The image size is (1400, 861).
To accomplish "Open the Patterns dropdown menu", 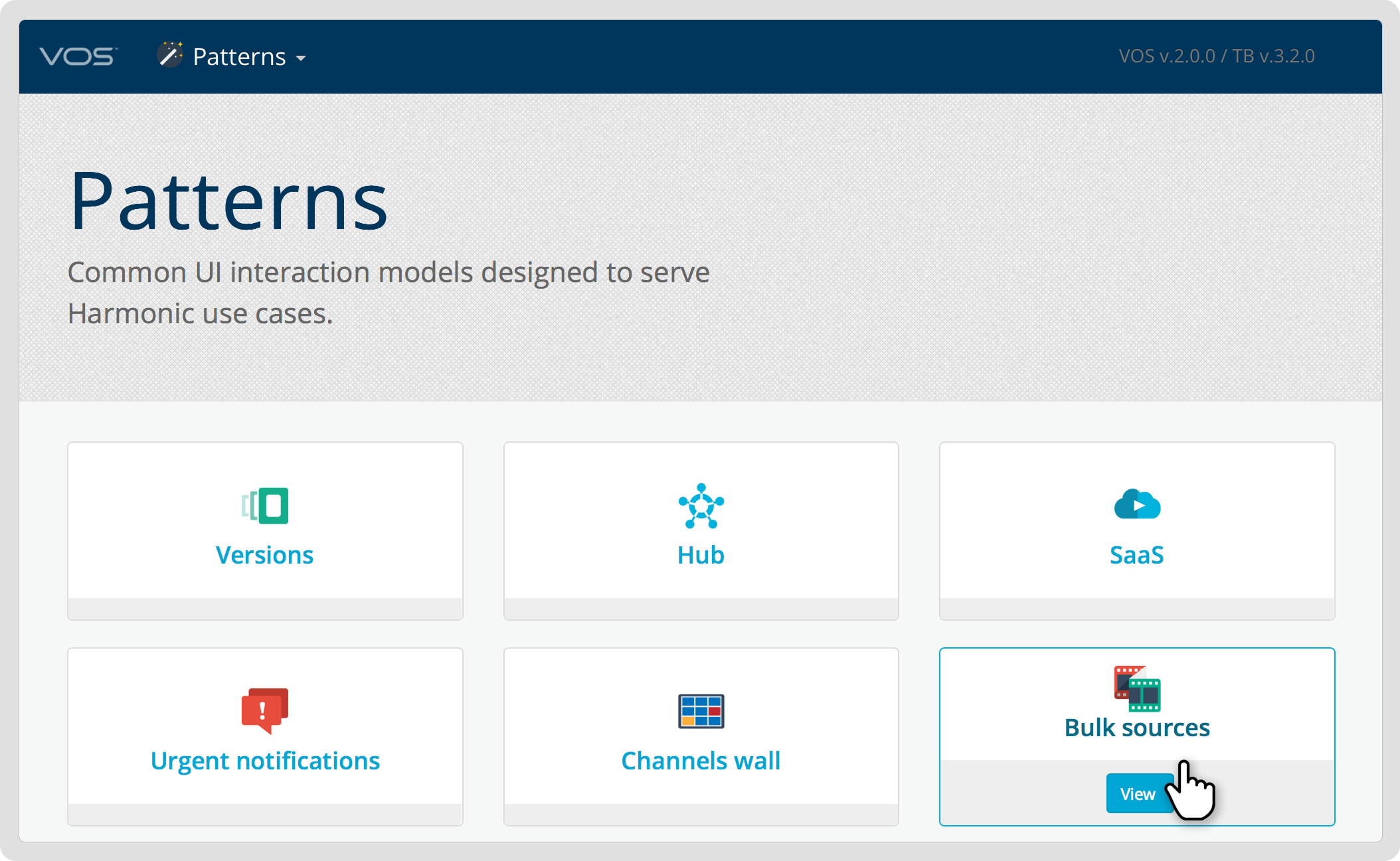I will point(232,56).
